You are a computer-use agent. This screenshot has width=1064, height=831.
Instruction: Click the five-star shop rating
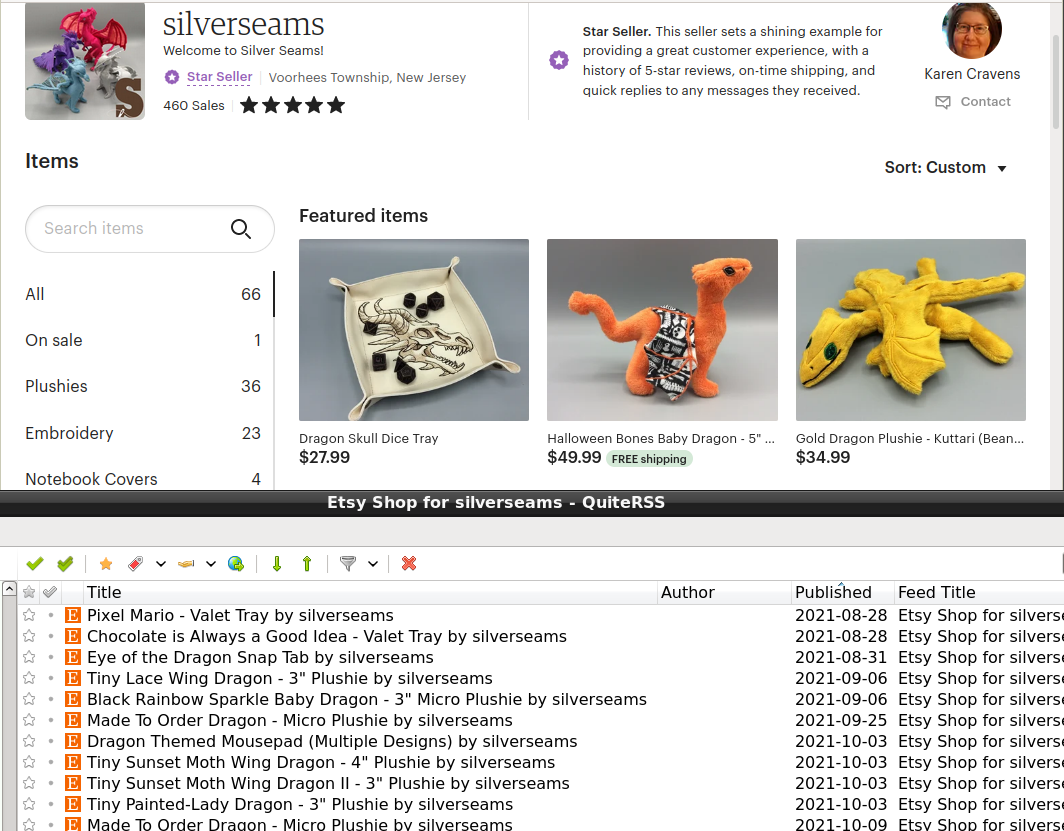292,105
